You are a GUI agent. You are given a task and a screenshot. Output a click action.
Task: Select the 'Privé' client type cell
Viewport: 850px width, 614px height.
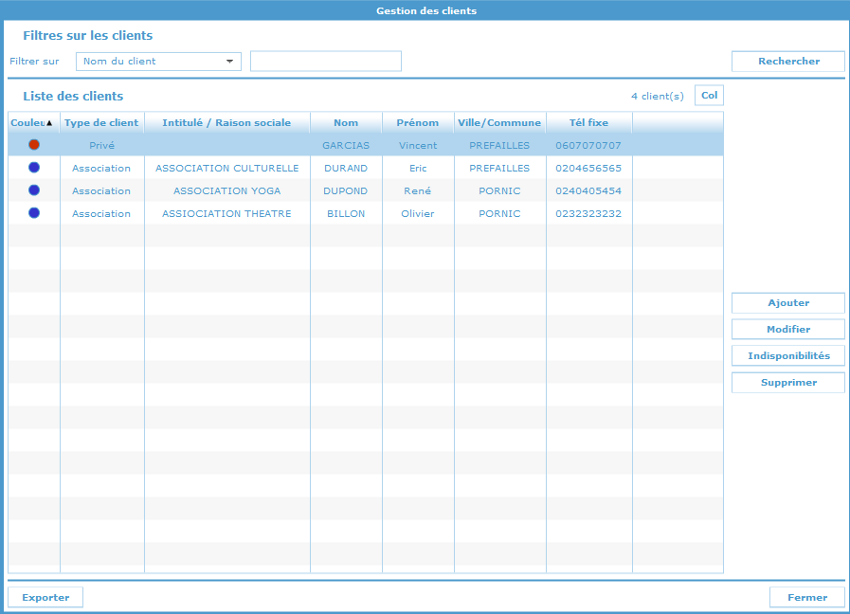[102, 145]
